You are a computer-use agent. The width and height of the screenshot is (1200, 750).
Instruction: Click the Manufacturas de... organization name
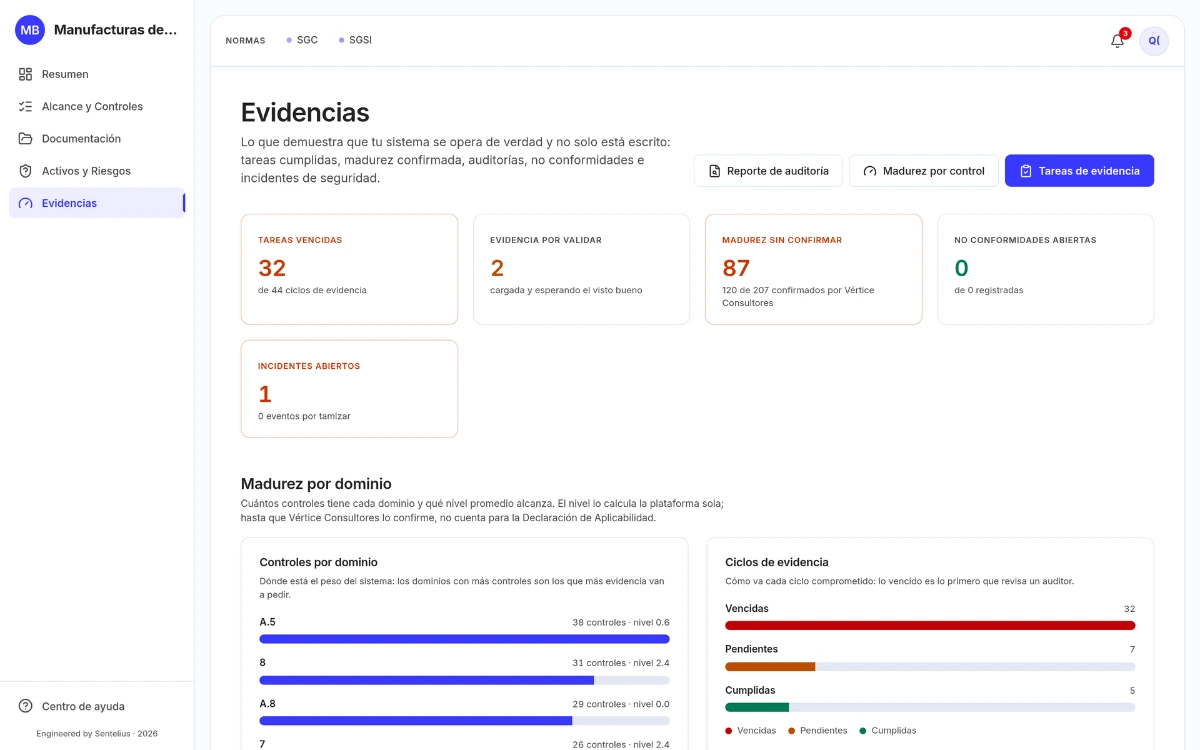(x=115, y=30)
